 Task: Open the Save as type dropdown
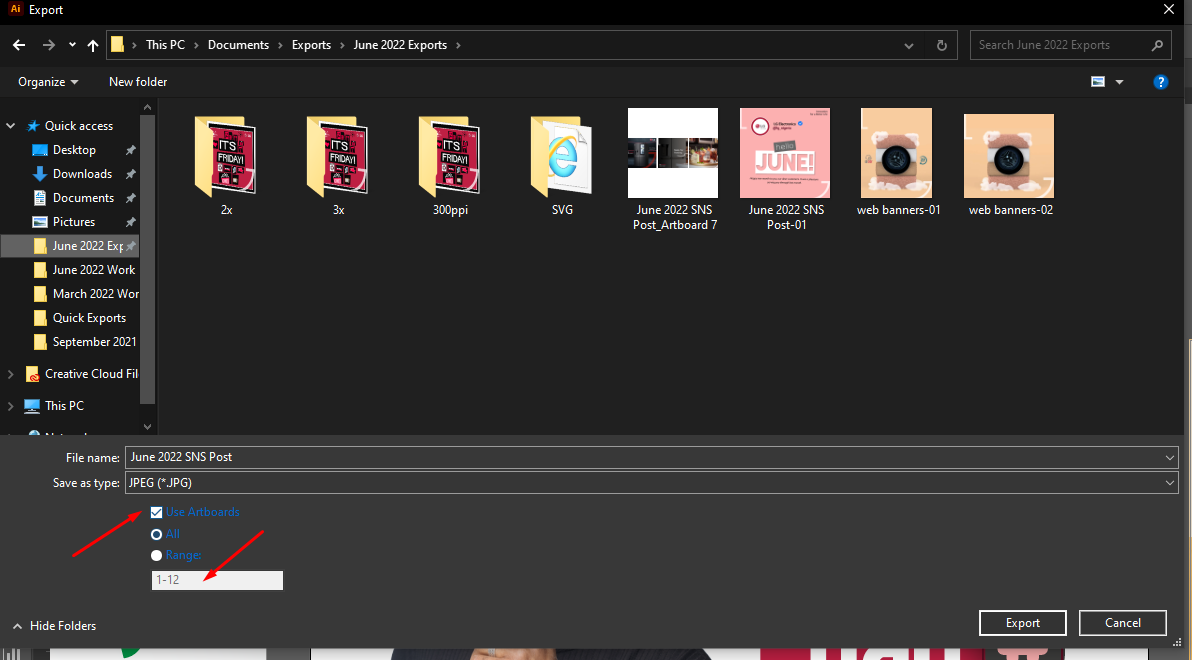click(x=1168, y=483)
